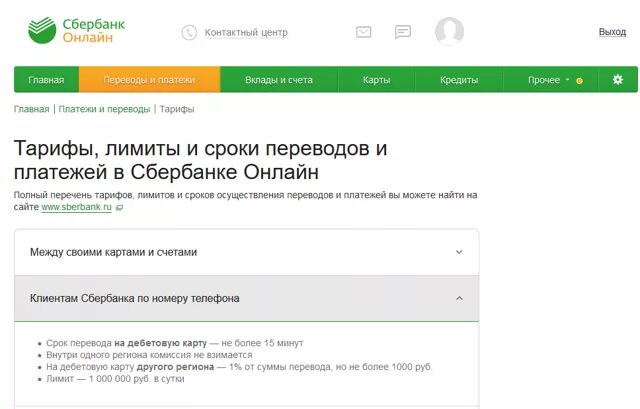
Task: Click the page title Тарифы, лимиты и сроки
Action: point(200,160)
